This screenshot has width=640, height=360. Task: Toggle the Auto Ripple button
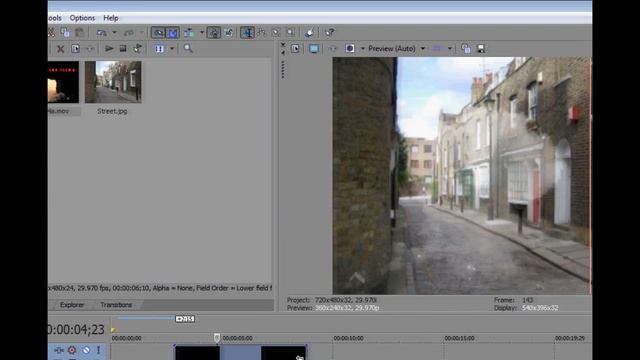(x=189, y=32)
